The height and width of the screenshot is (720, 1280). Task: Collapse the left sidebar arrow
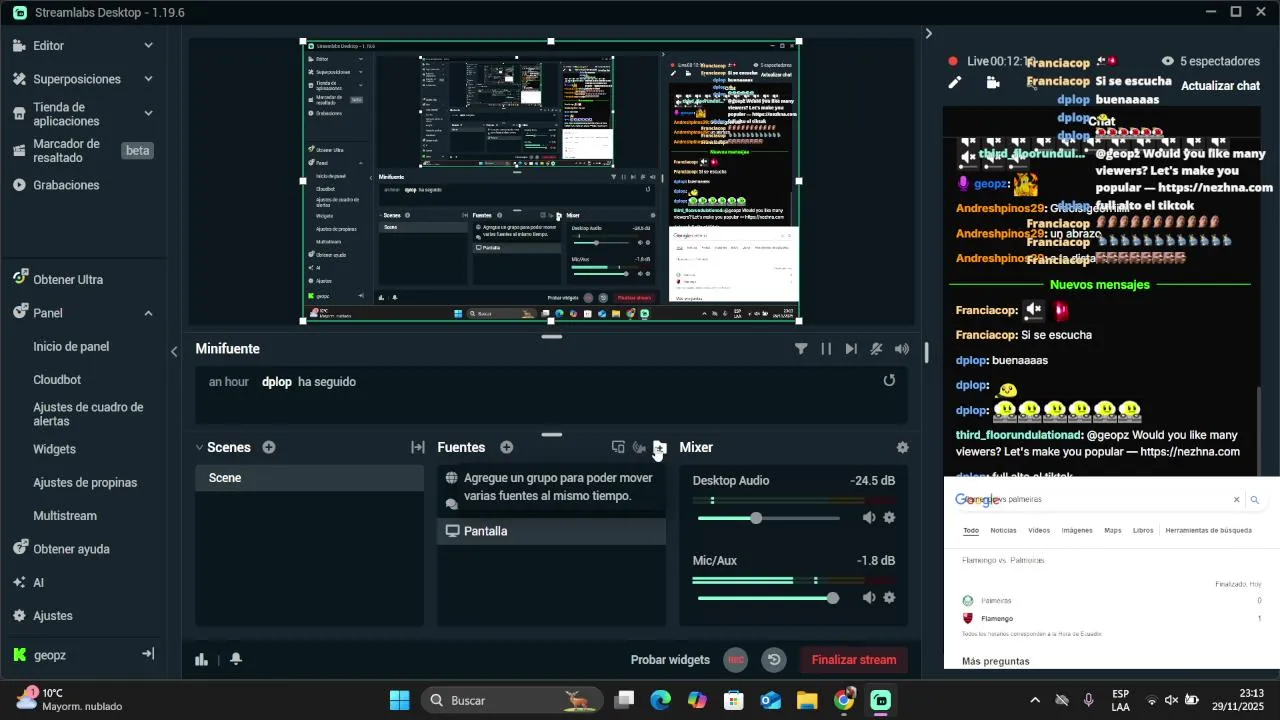click(174, 351)
